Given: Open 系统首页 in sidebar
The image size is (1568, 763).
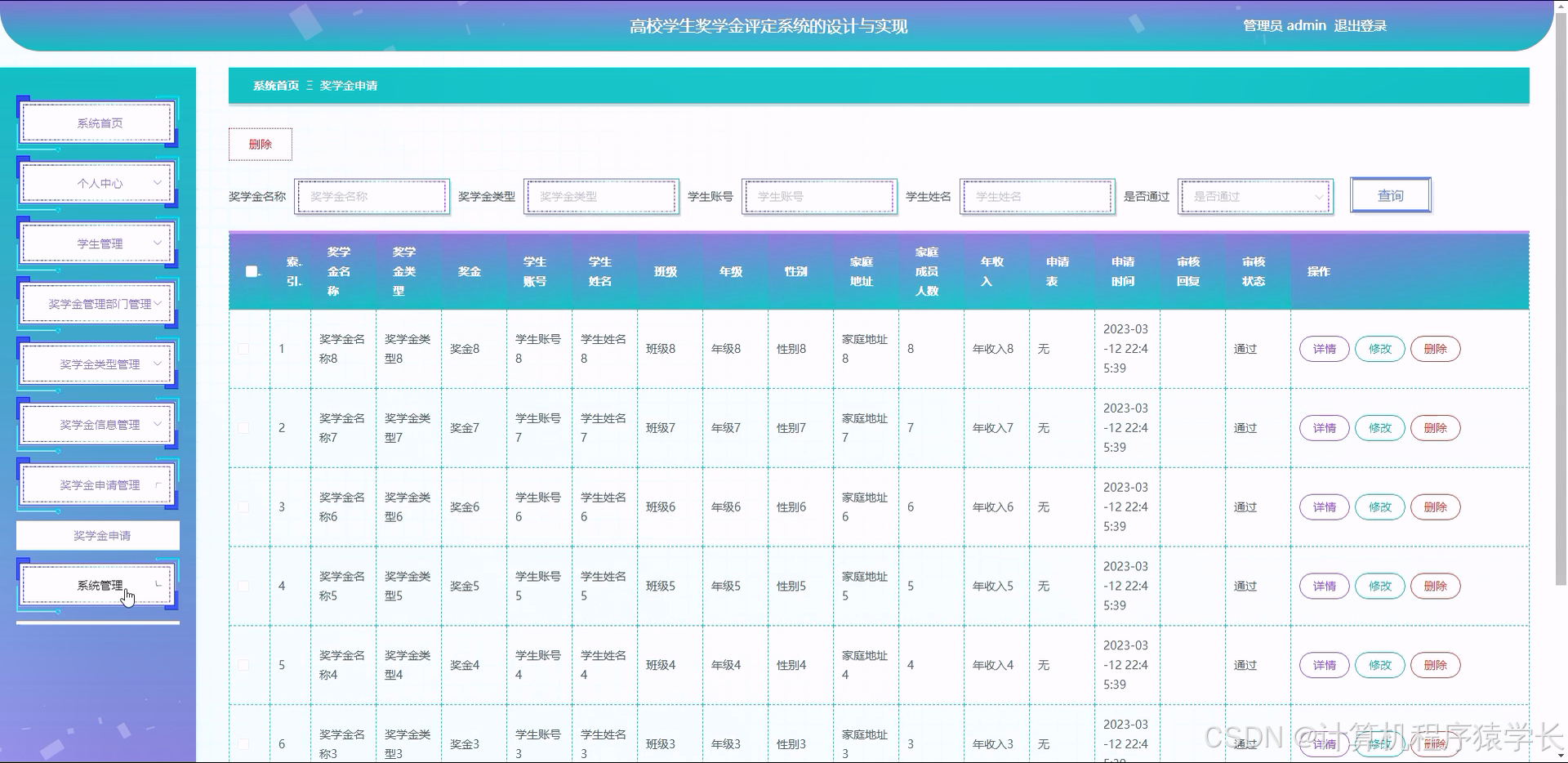Looking at the screenshot, I should point(97,123).
